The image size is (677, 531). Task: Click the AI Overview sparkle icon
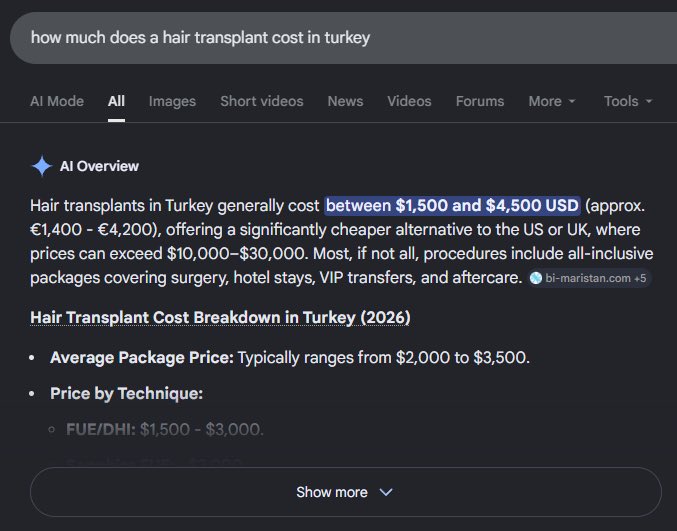coord(42,166)
